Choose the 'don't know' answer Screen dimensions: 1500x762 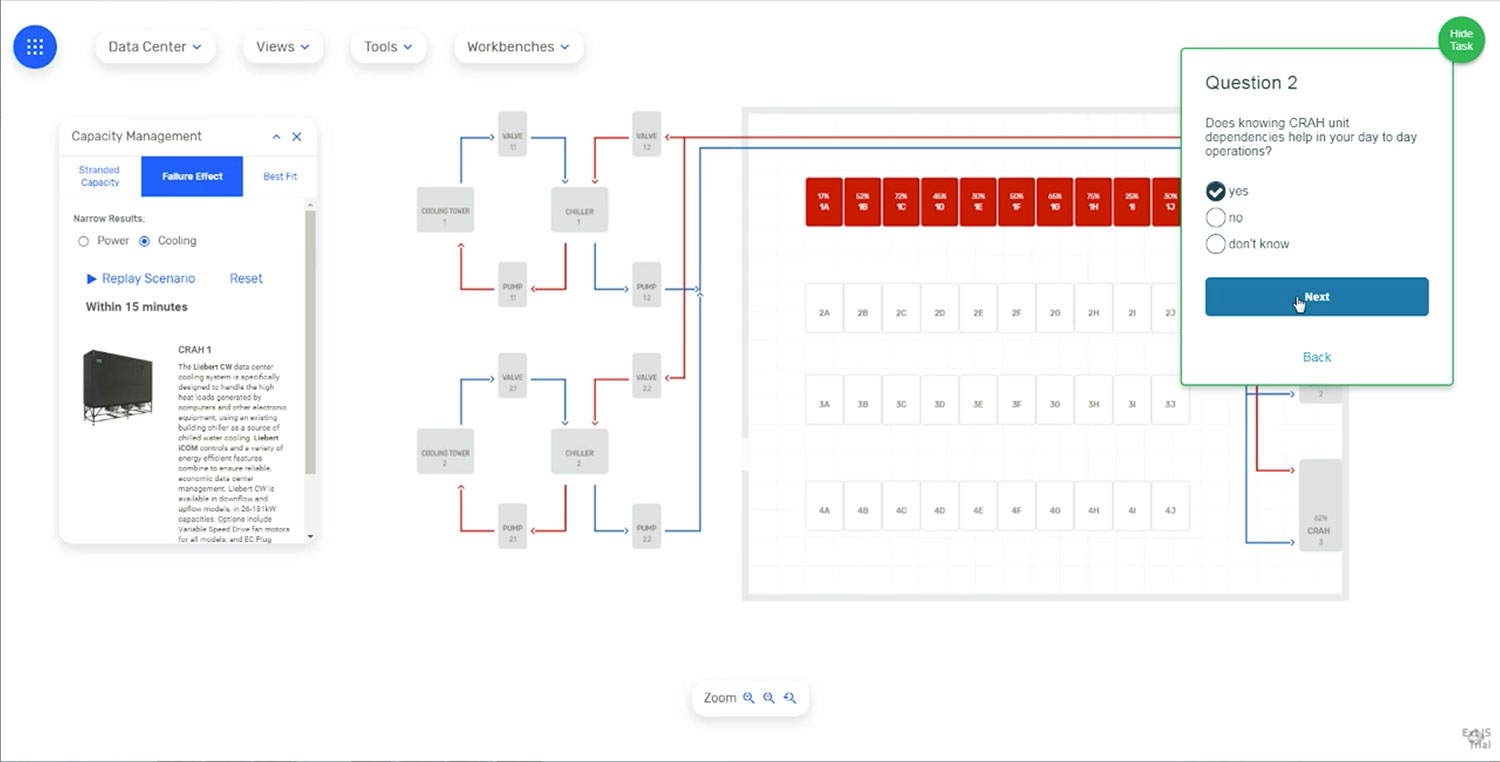1216,244
